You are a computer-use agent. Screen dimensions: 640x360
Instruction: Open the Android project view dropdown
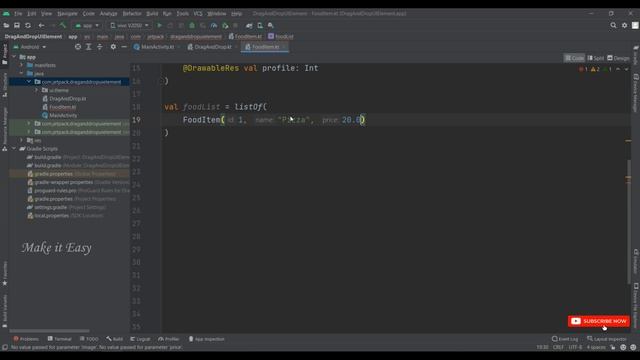30,47
